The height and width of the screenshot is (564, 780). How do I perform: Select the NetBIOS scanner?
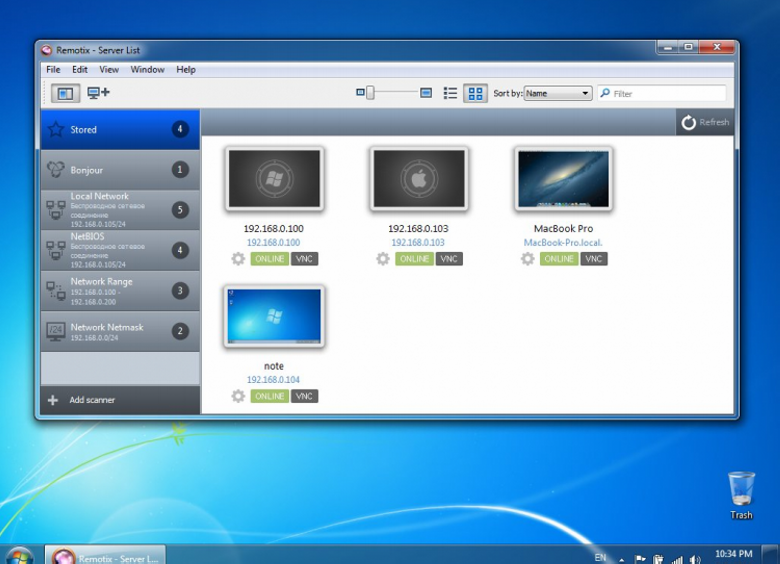[120, 250]
